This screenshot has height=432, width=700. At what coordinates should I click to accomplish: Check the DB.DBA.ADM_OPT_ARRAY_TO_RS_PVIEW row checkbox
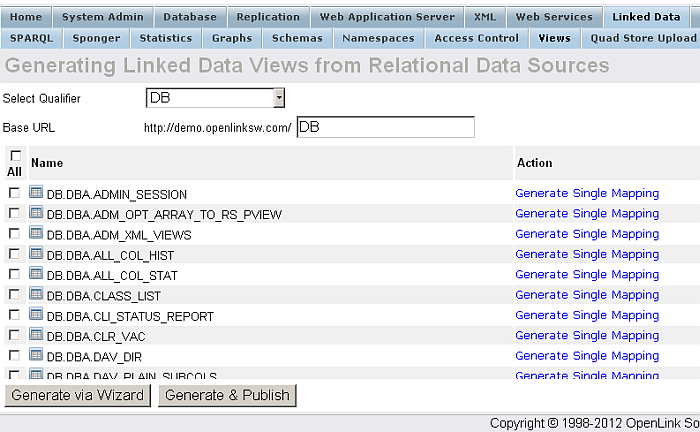(14, 213)
